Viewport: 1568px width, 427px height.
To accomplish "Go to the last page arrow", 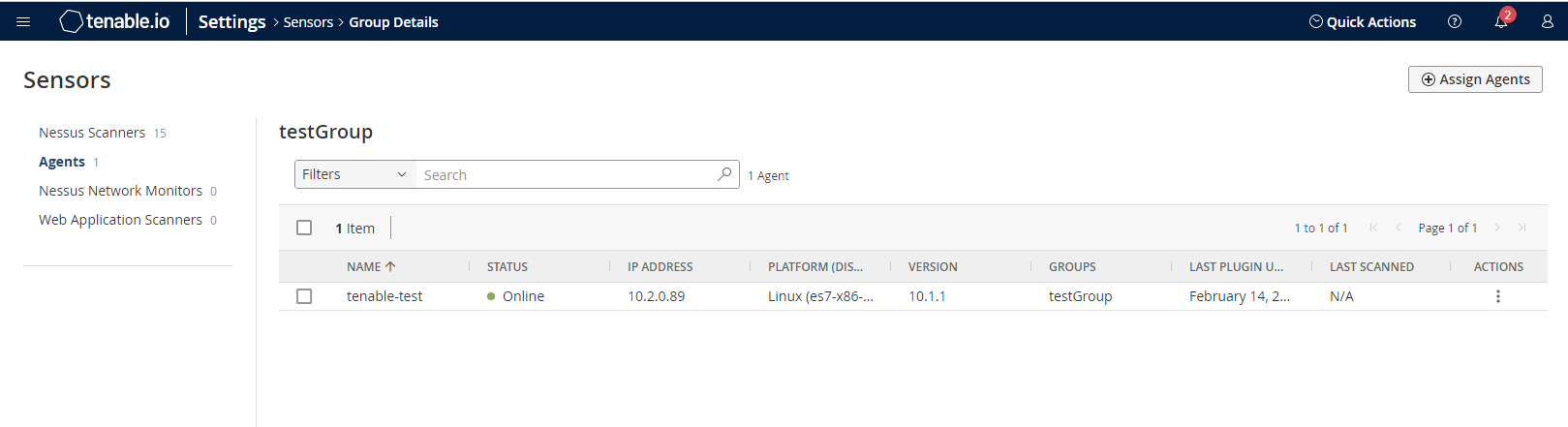I will click(1522, 228).
